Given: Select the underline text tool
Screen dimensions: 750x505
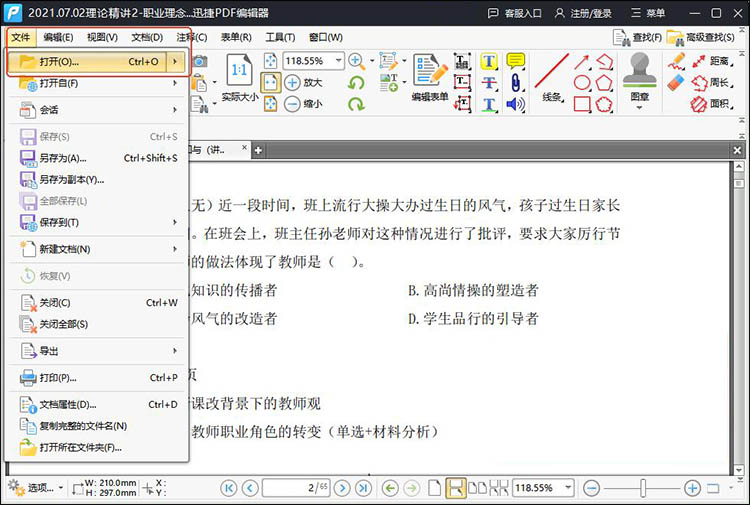Looking at the screenshot, I should (489, 104).
